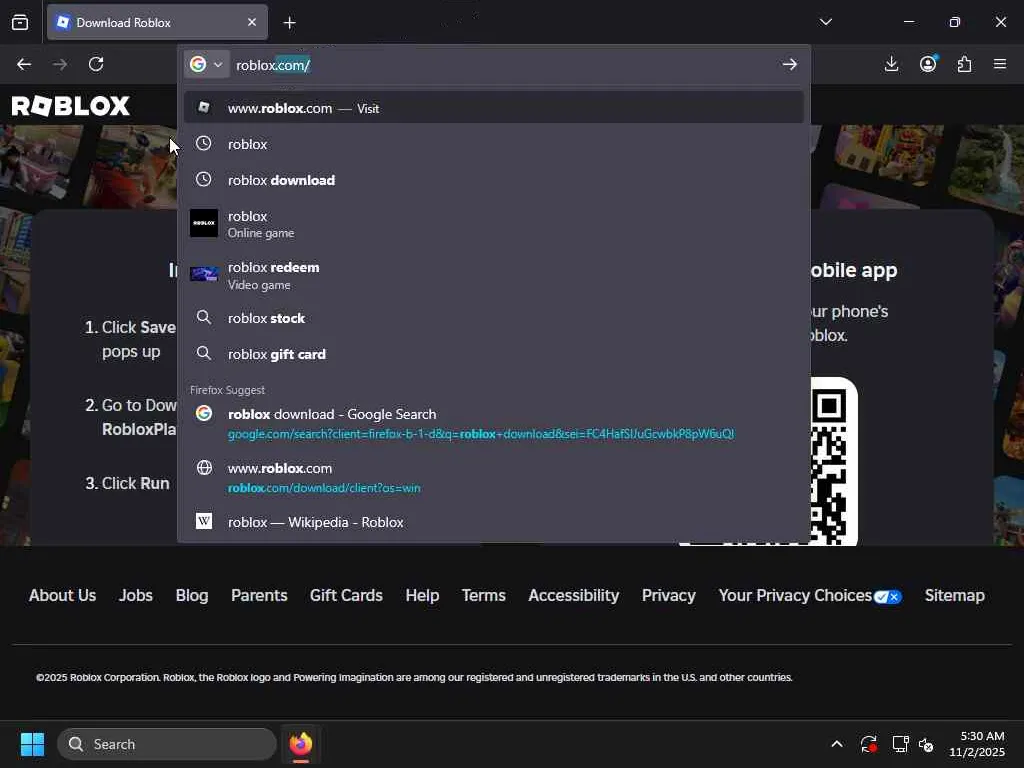Choose the 'roblox download' history suggestion
This screenshot has height=768, width=1024.
(x=494, y=180)
